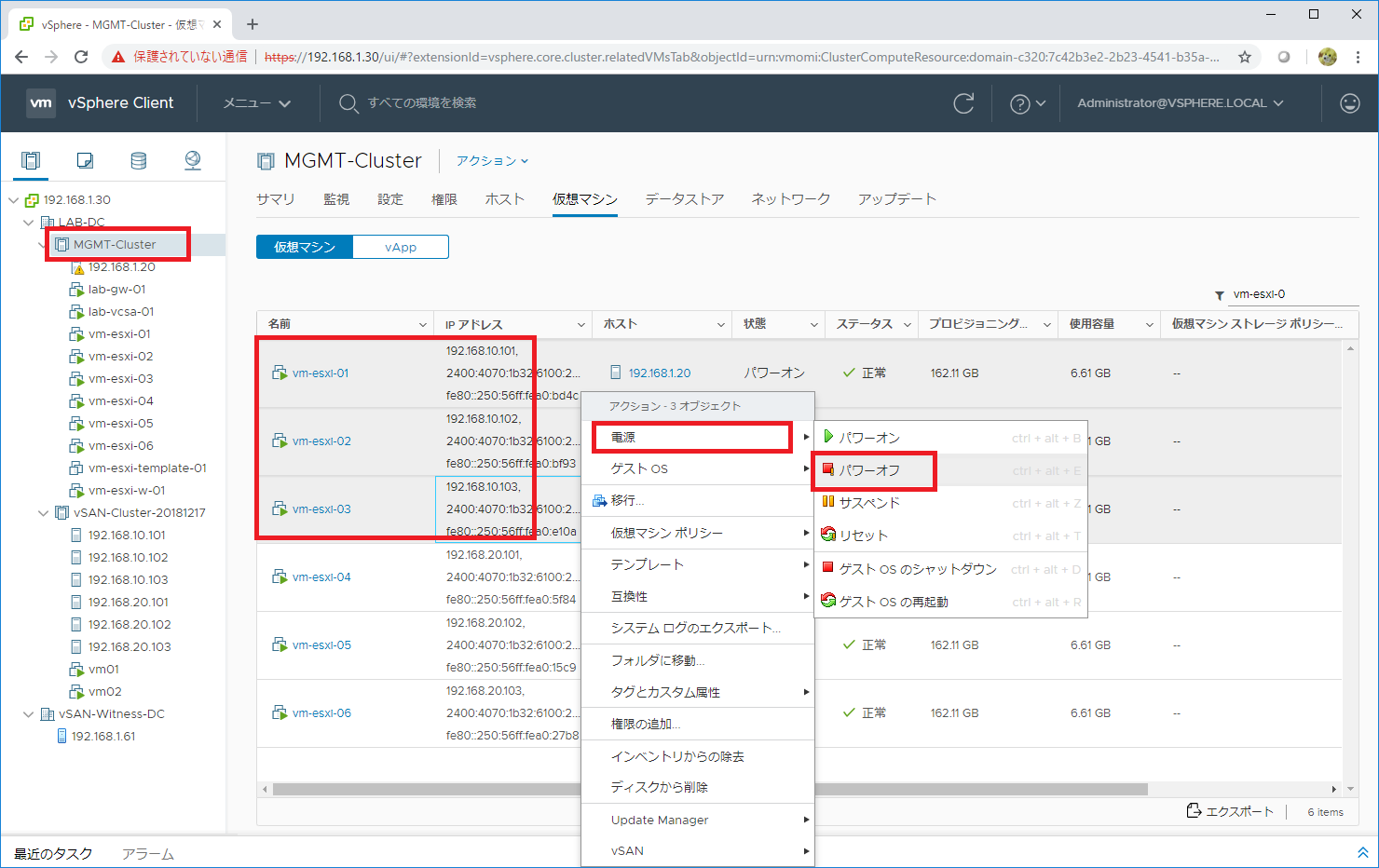
Task: Open the ゲスト OS submenu
Action: click(x=698, y=468)
